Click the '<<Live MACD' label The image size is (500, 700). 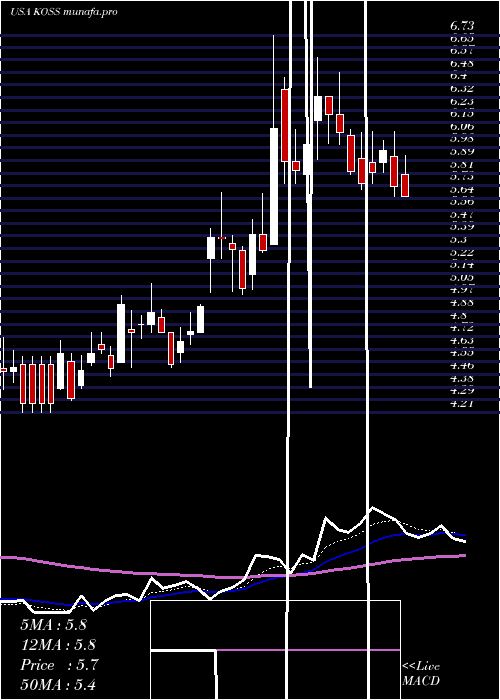[421, 674]
